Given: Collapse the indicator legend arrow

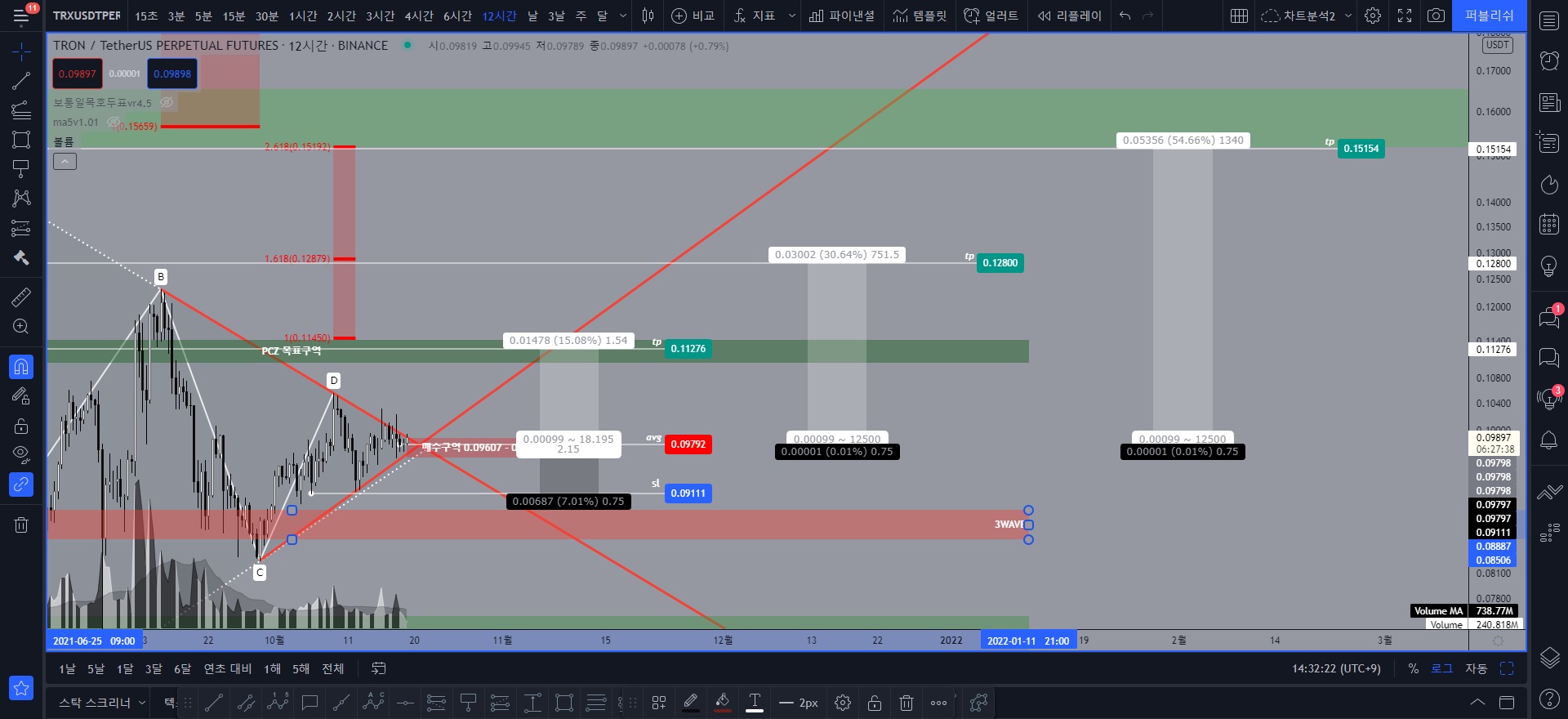Looking at the screenshot, I should (65, 162).
